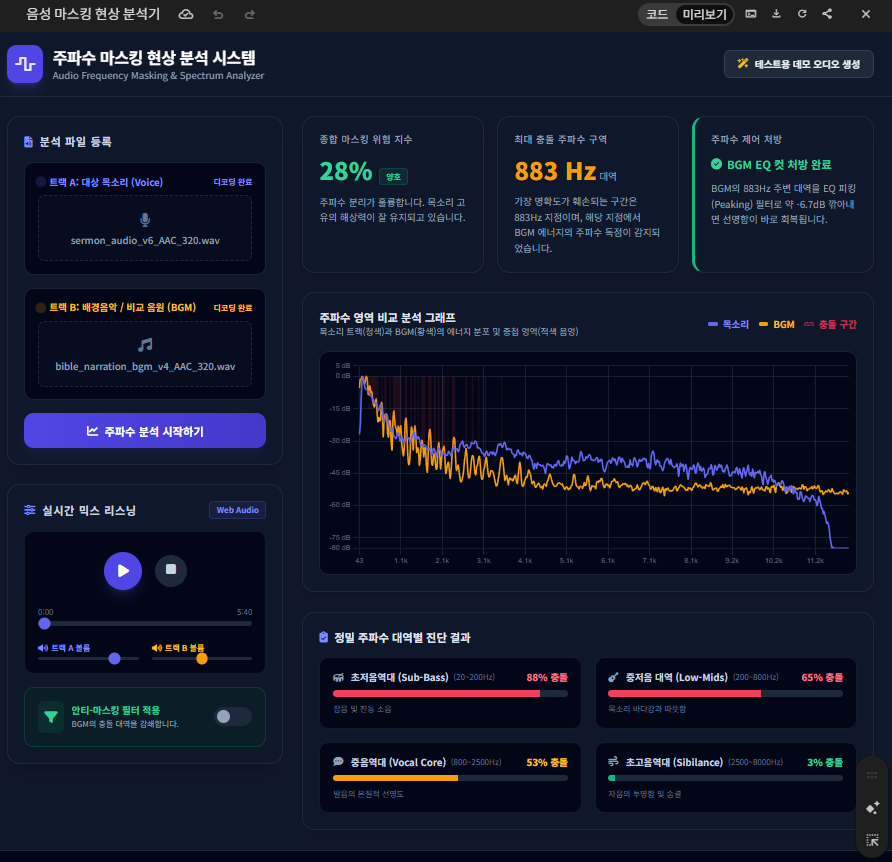Adjust the 트랙 B 볼륨 slider
The height and width of the screenshot is (862, 892).
point(202,658)
